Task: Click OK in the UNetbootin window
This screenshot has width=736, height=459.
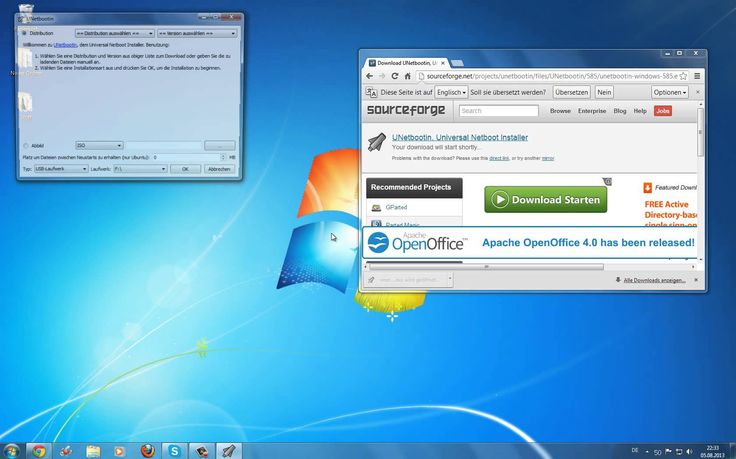Action: click(185, 169)
